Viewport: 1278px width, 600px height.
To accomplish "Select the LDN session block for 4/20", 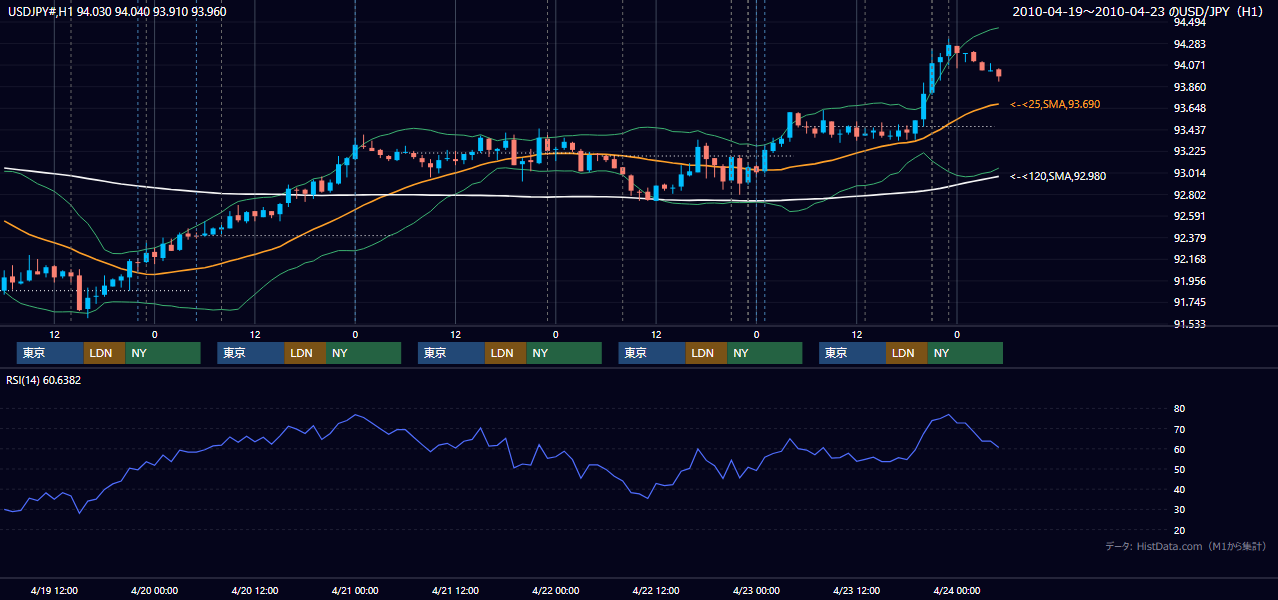I will 305,353.
